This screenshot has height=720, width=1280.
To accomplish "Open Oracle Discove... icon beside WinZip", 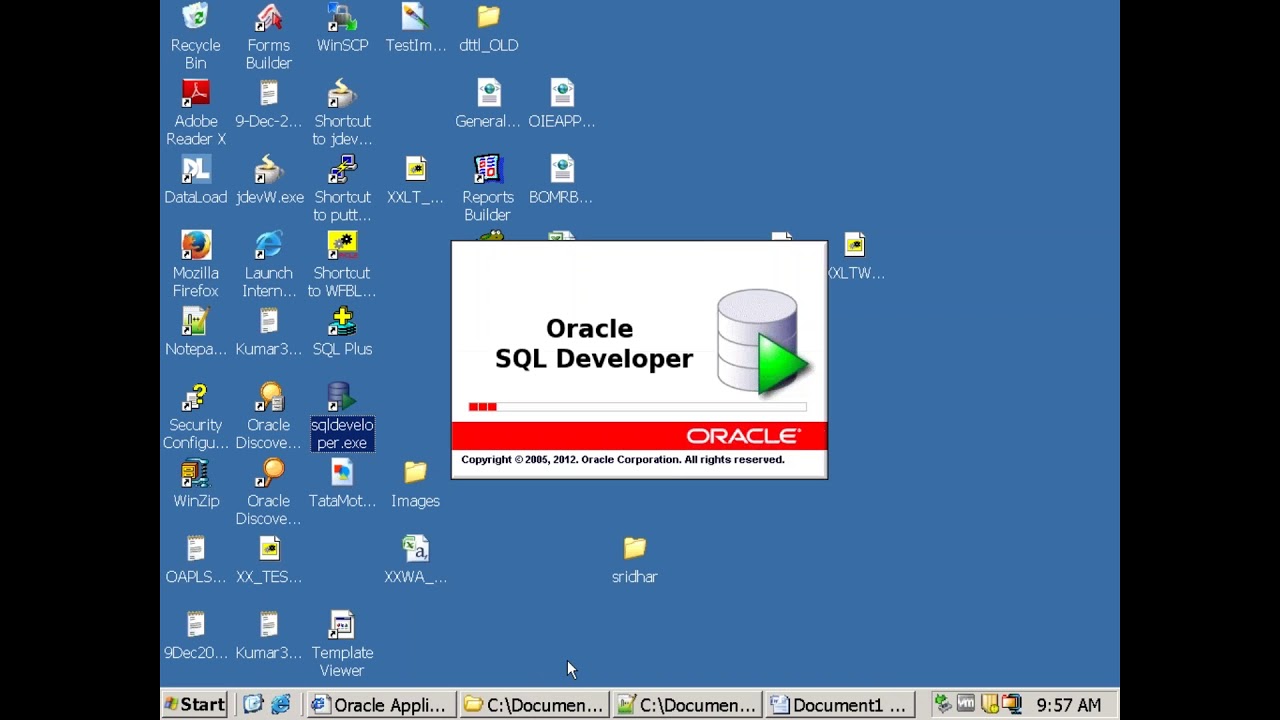I will pos(268,492).
